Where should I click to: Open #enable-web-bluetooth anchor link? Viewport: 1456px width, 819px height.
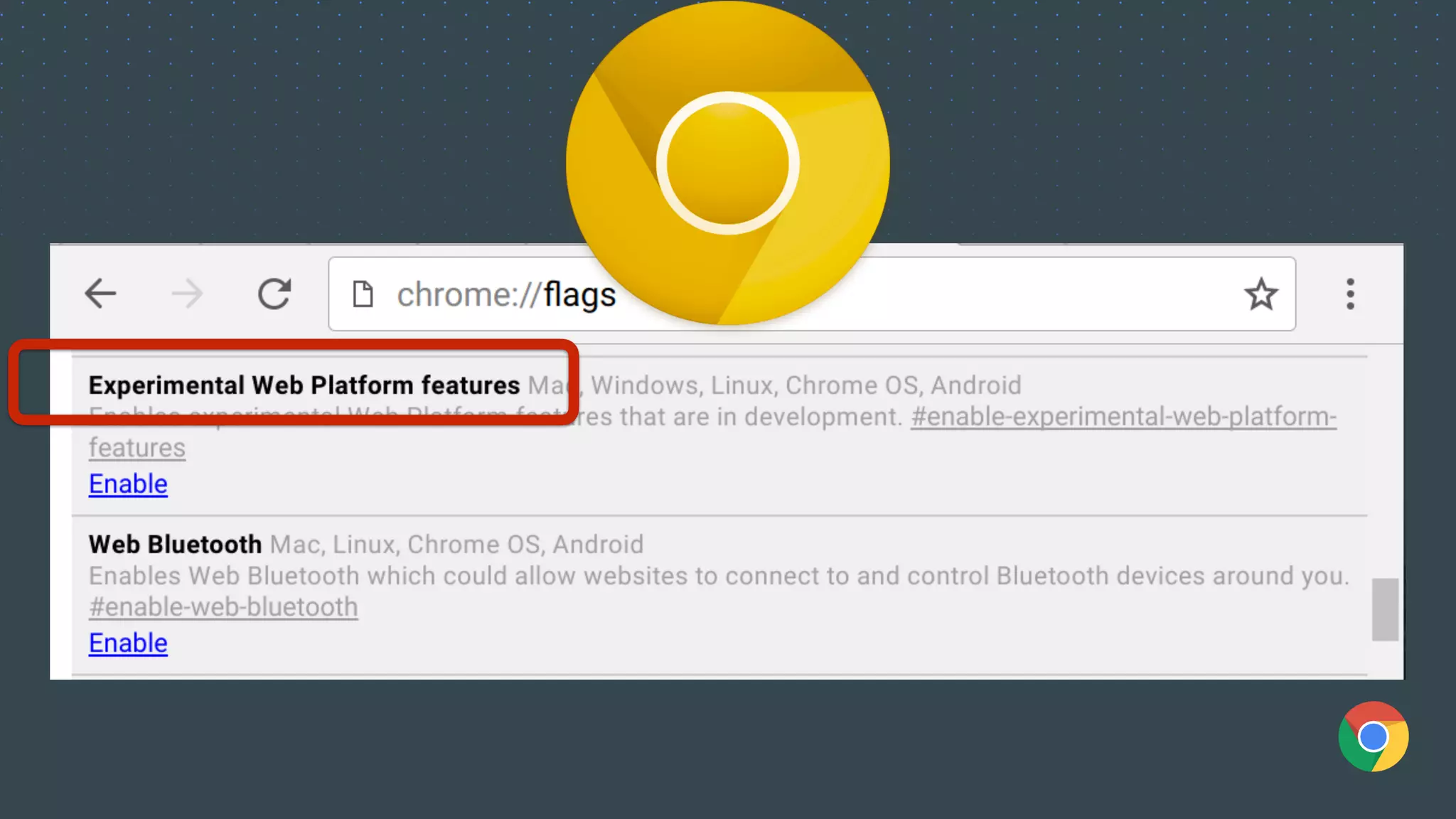click(223, 607)
